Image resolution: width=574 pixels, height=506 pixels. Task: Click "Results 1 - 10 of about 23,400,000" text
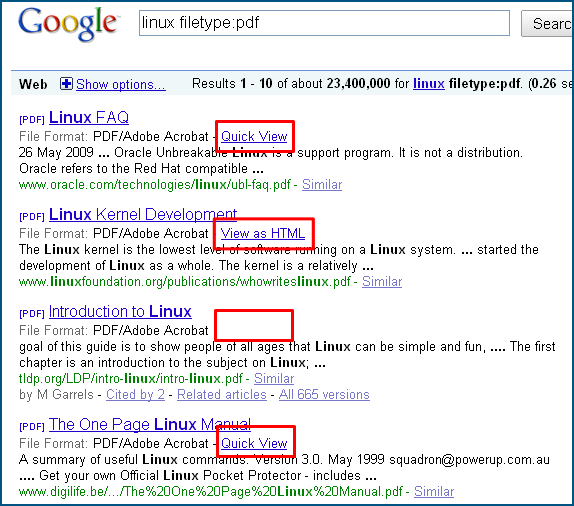[291, 84]
